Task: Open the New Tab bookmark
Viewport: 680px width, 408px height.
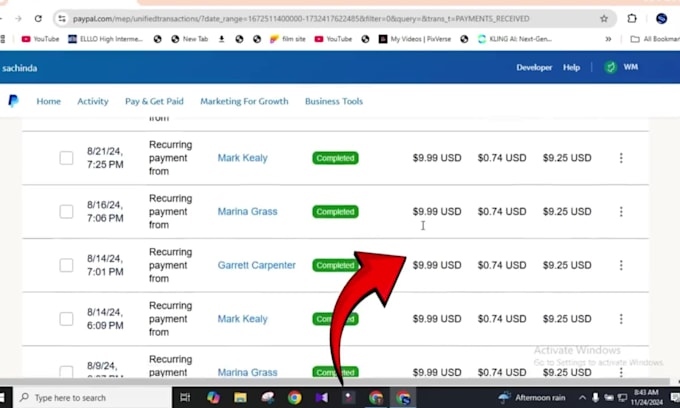Action: point(190,39)
